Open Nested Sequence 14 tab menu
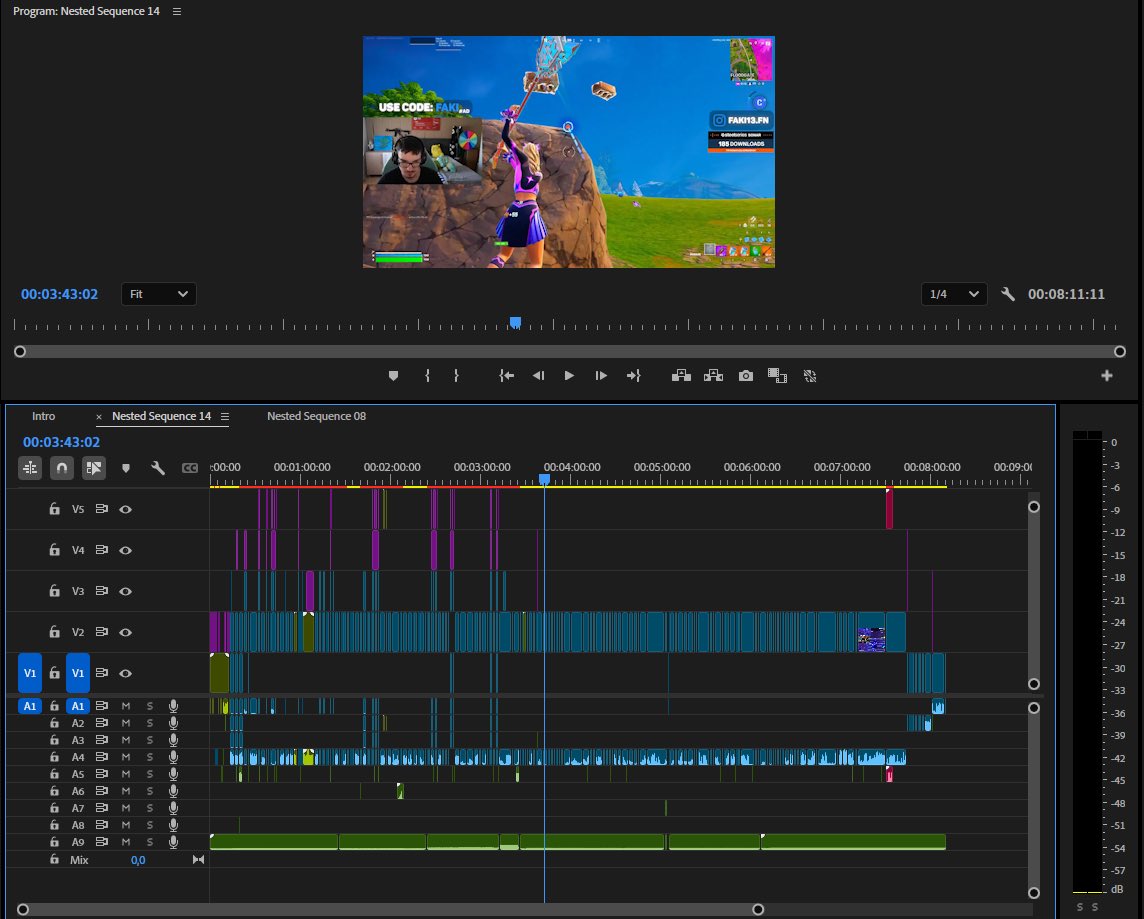This screenshot has width=1144, height=919. tap(225, 416)
